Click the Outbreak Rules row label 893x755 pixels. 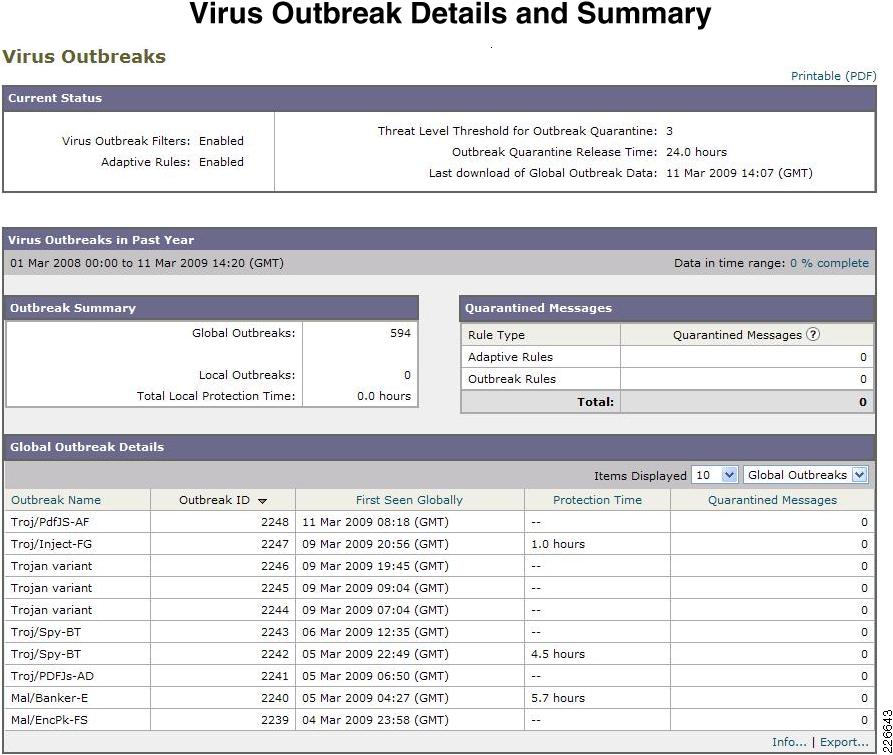[x=511, y=379]
